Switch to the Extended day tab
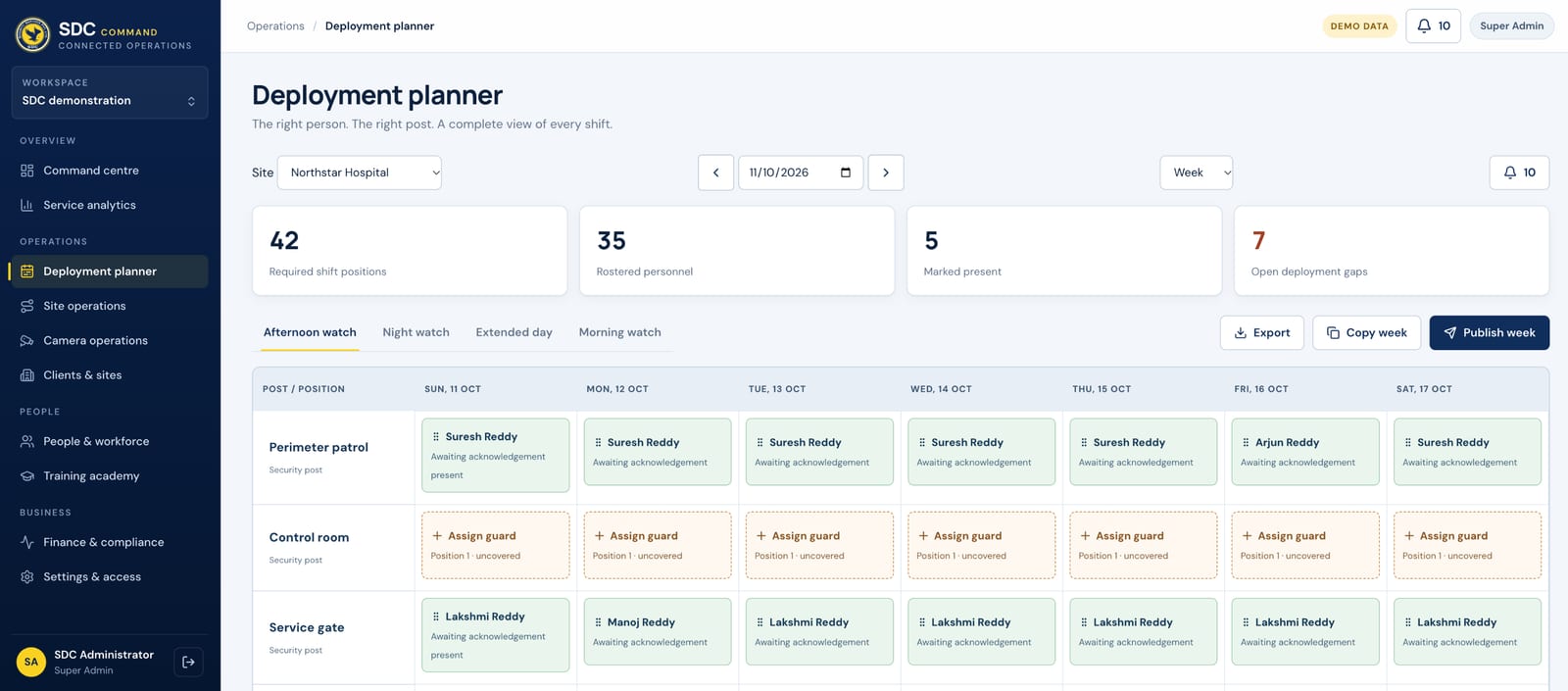Viewport: 1568px width, 691px height. point(514,332)
